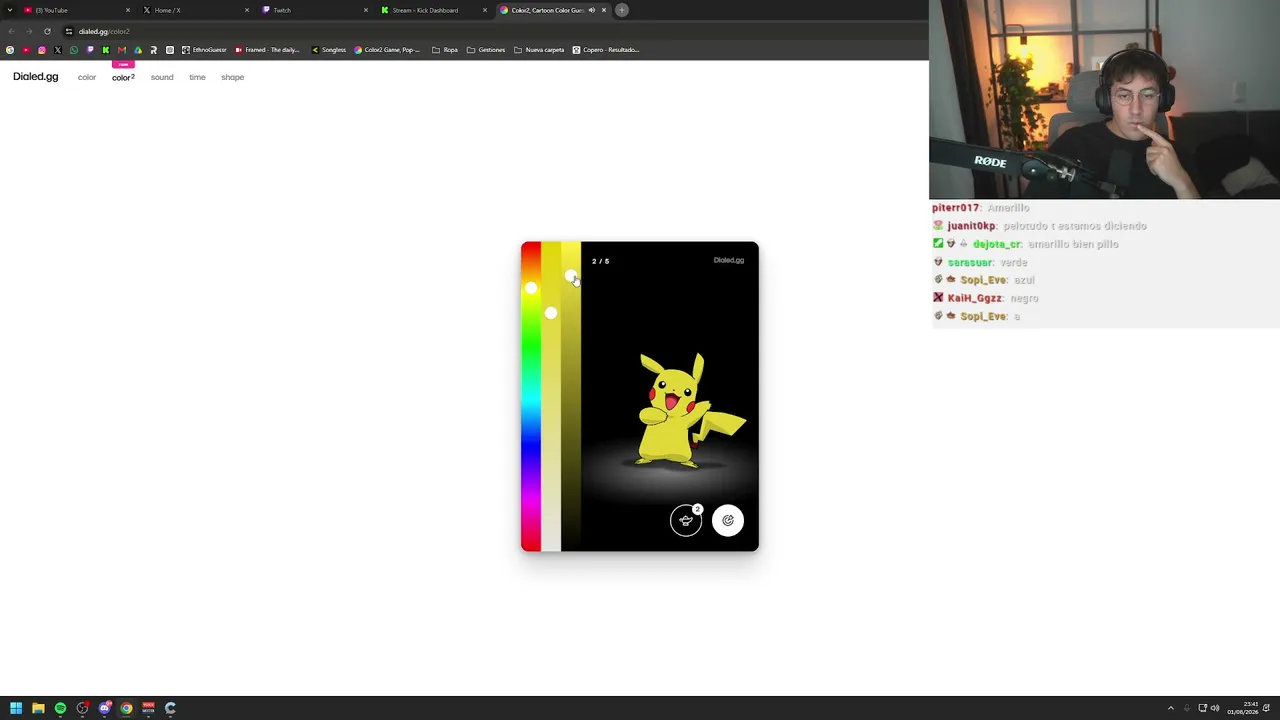Expand the Ropa bookmarks folder
This screenshot has width=1280, height=720.
(x=445, y=50)
